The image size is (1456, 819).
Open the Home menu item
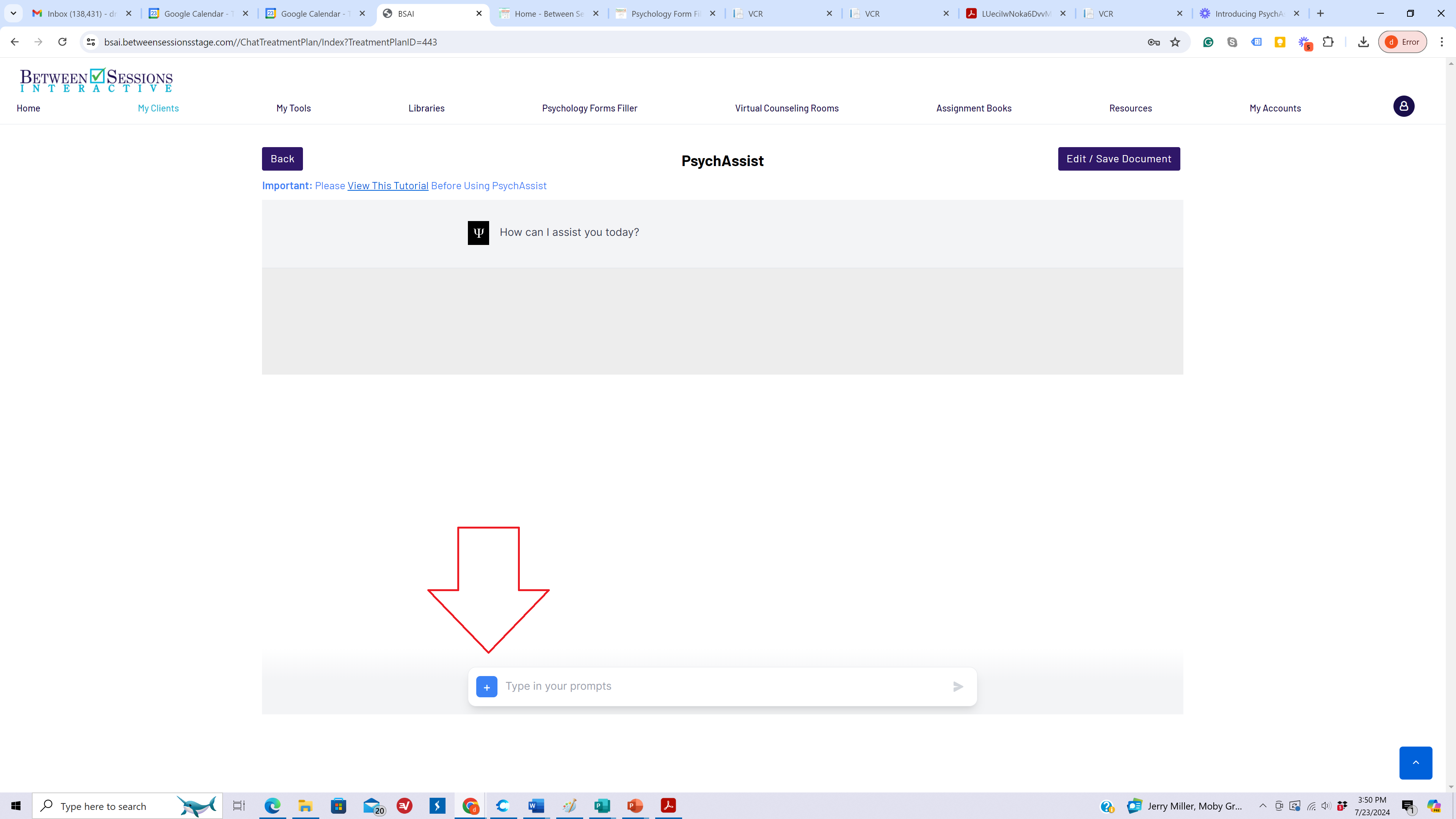point(28,108)
